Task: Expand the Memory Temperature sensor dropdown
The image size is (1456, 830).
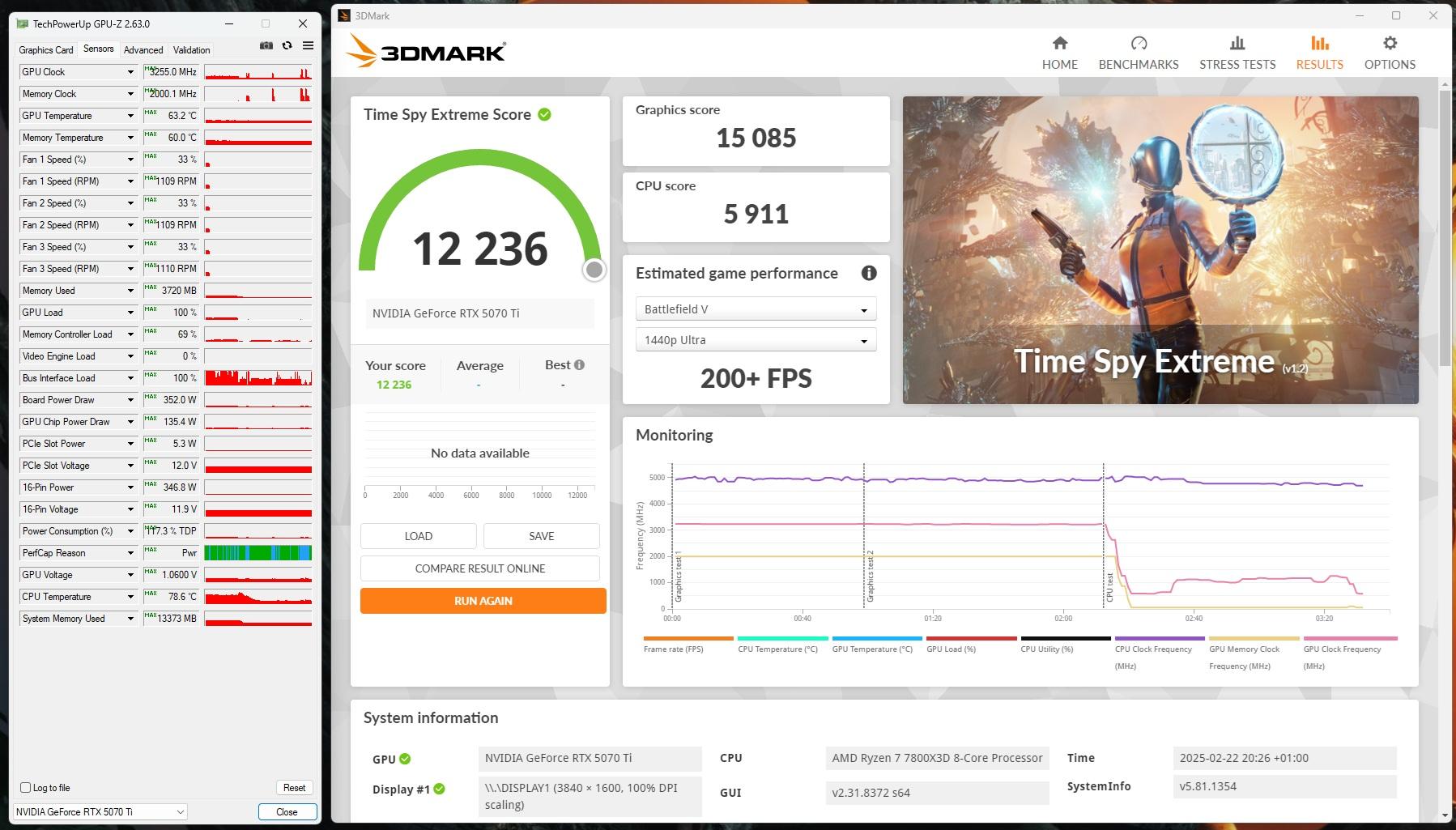Action: point(130,138)
